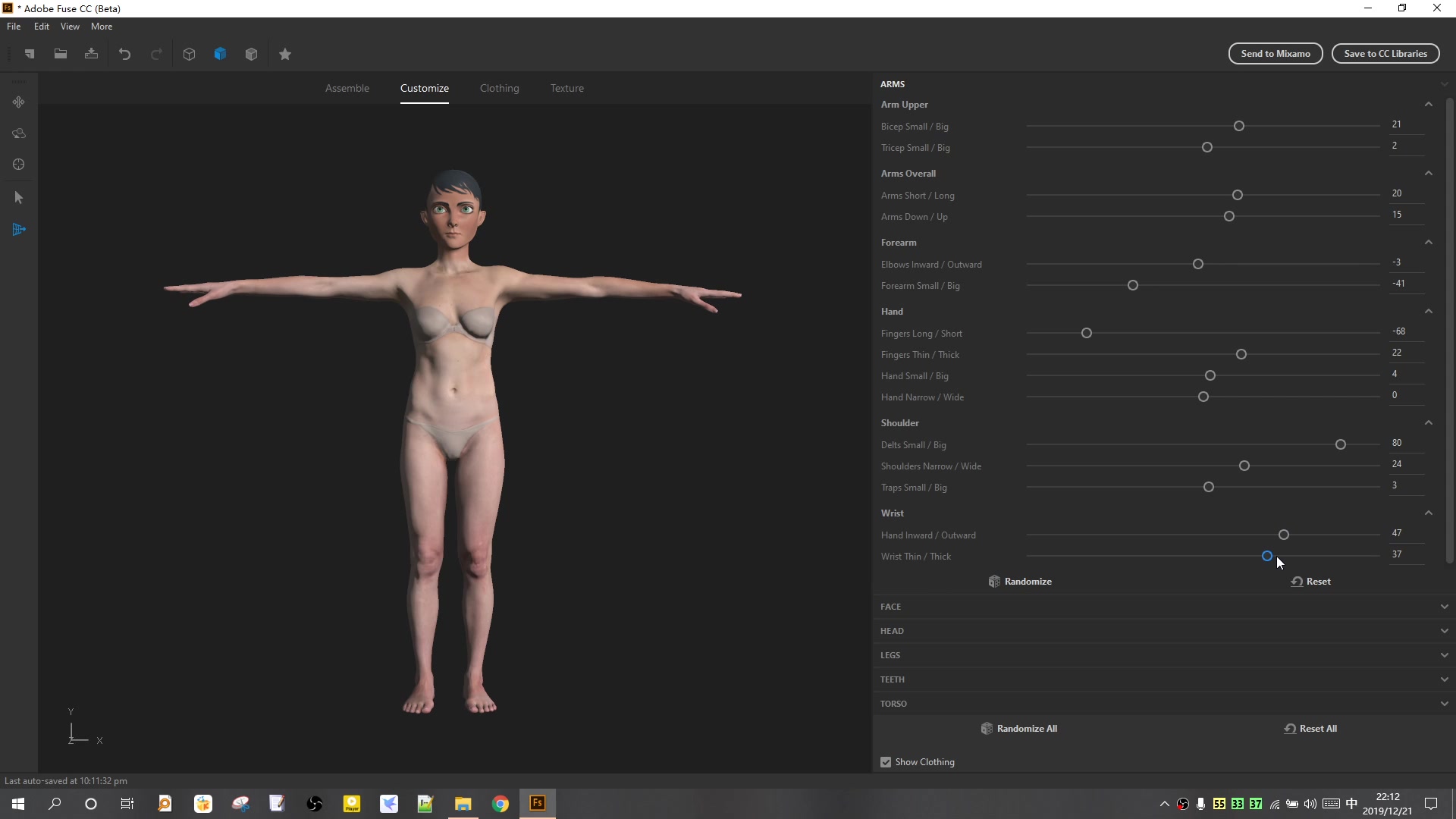Select the rotate/orbit view tool
Screen dimensions: 1456x819
18,133
